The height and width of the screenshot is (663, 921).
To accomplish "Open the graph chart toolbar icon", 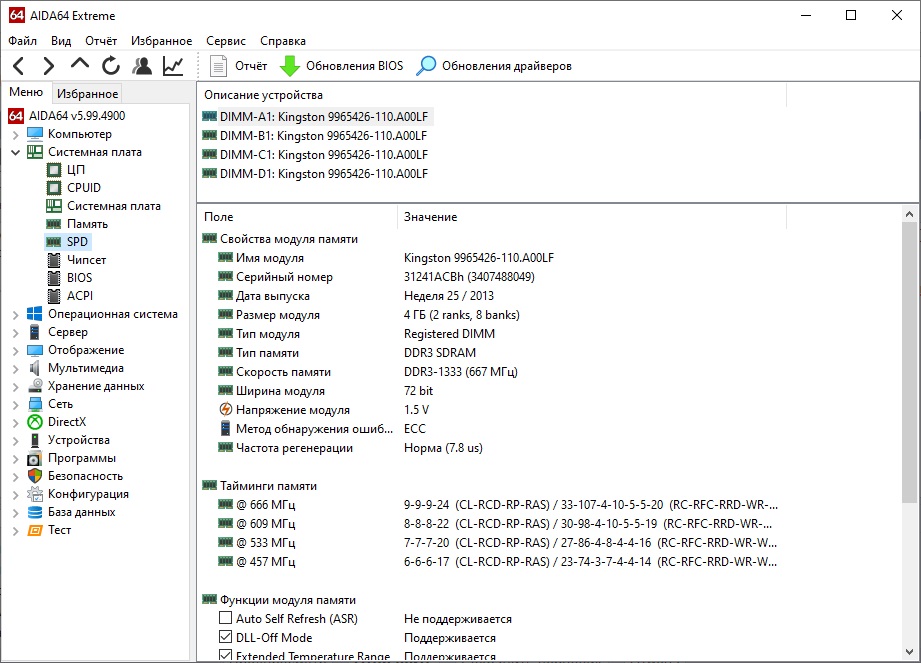I will coord(173,66).
